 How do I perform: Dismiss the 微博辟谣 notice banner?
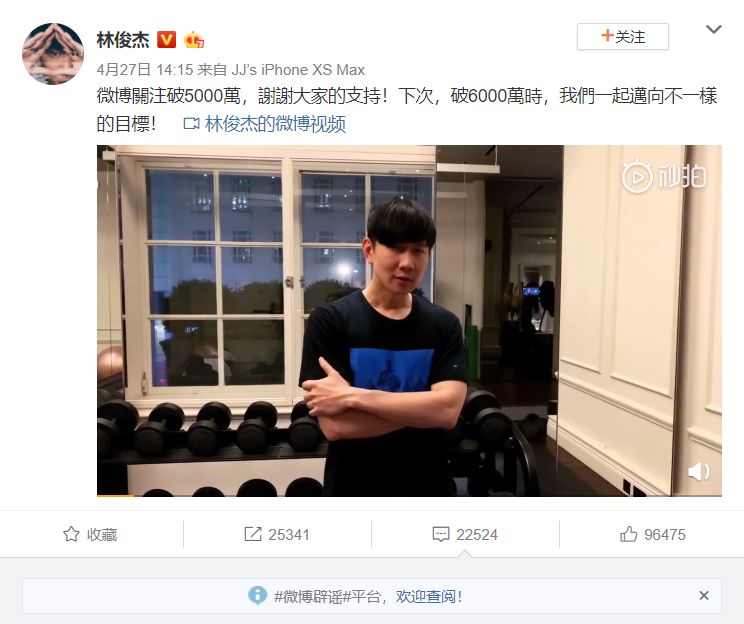click(704, 595)
